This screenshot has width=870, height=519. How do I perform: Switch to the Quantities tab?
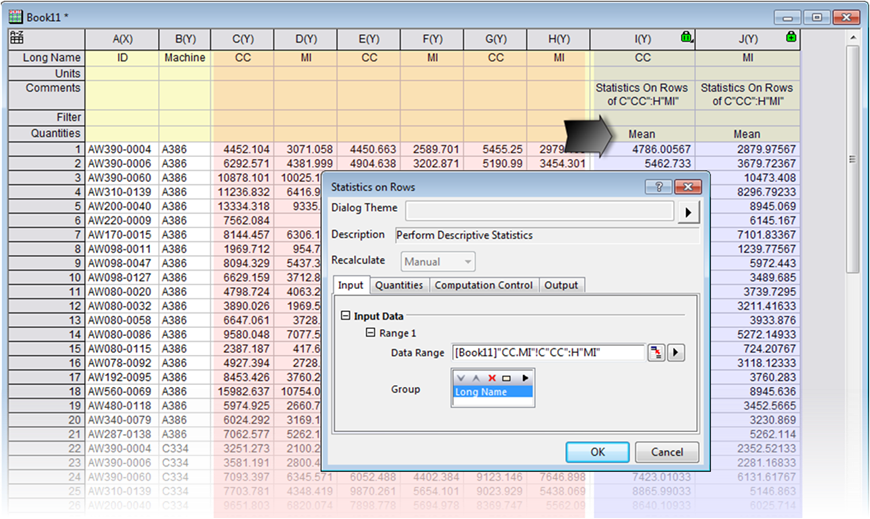click(x=399, y=285)
